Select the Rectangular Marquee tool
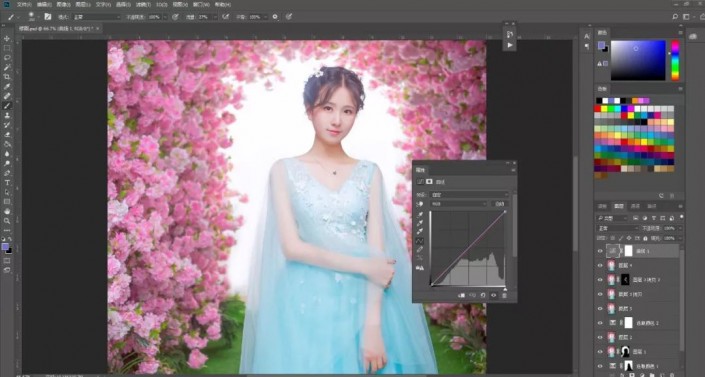 click(7, 48)
